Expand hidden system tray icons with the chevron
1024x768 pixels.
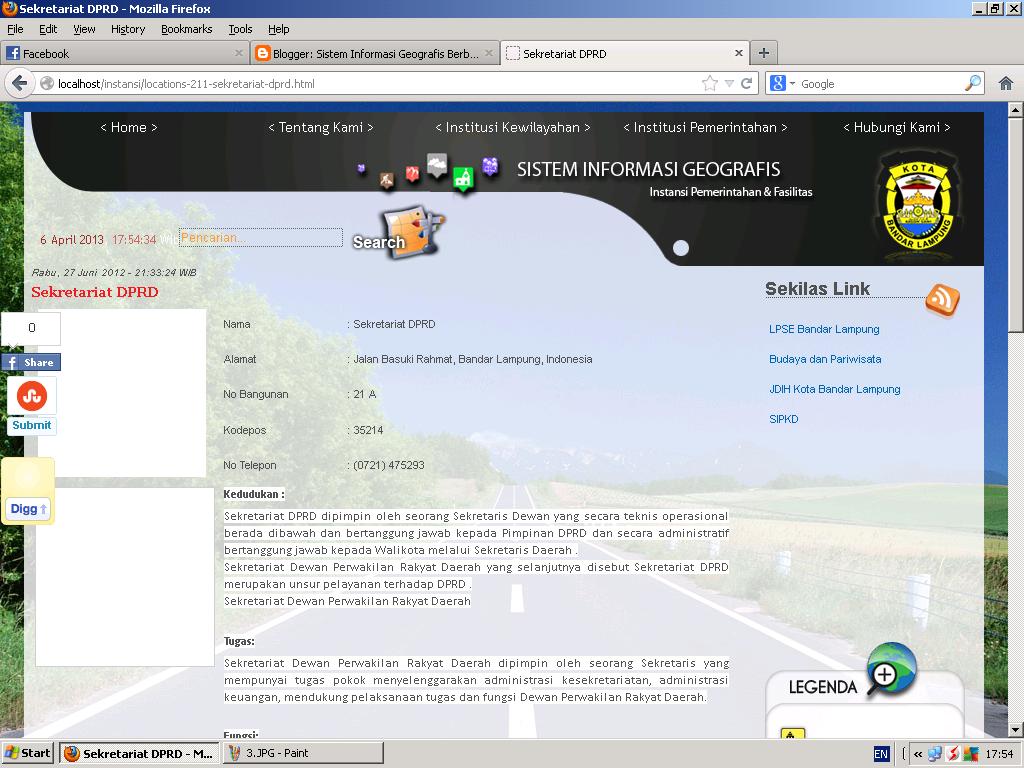coord(917,753)
